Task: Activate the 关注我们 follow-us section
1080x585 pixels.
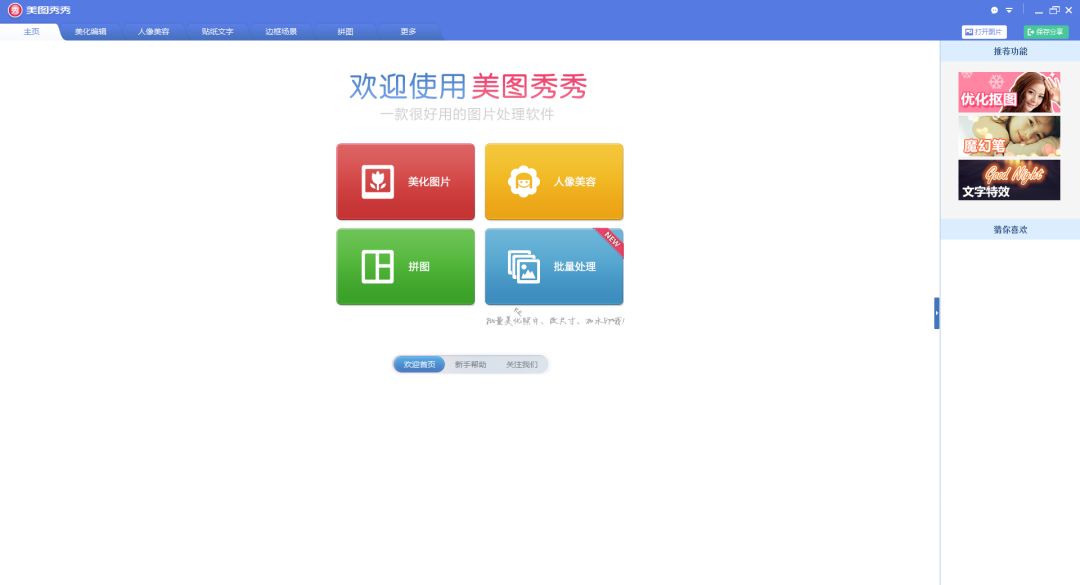Action: pos(520,364)
